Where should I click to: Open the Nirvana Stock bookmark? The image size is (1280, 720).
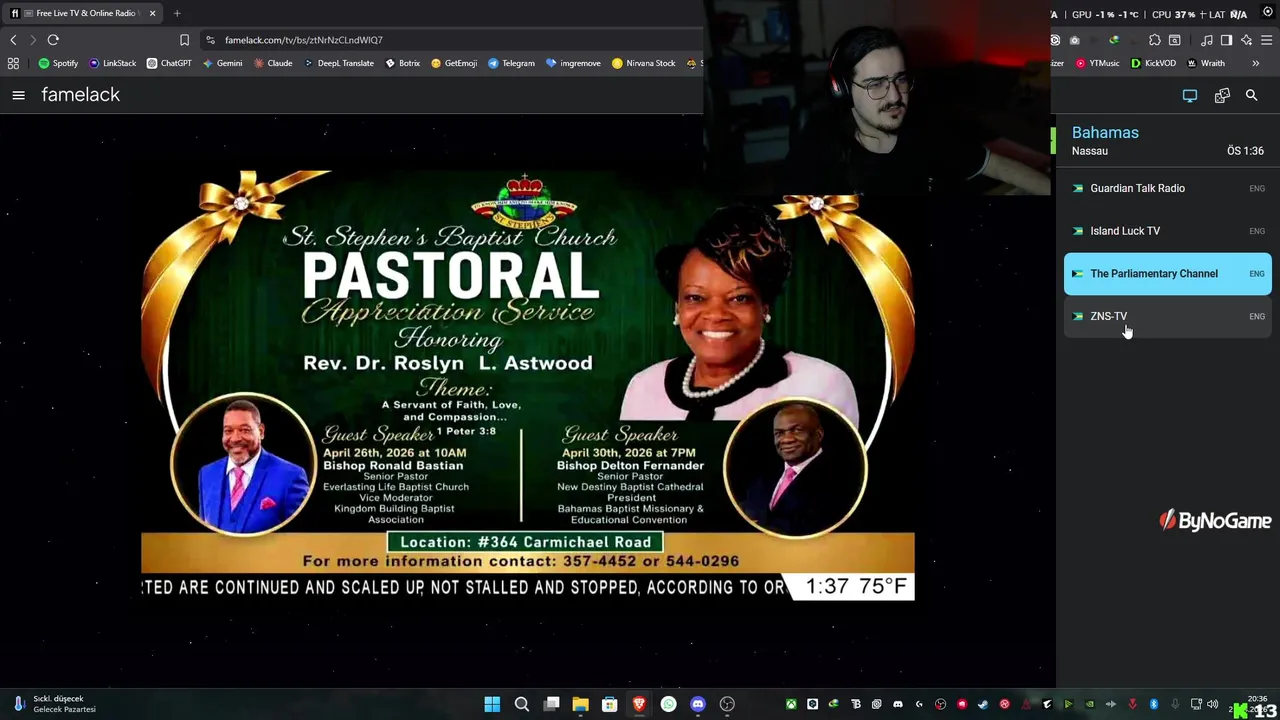point(644,63)
